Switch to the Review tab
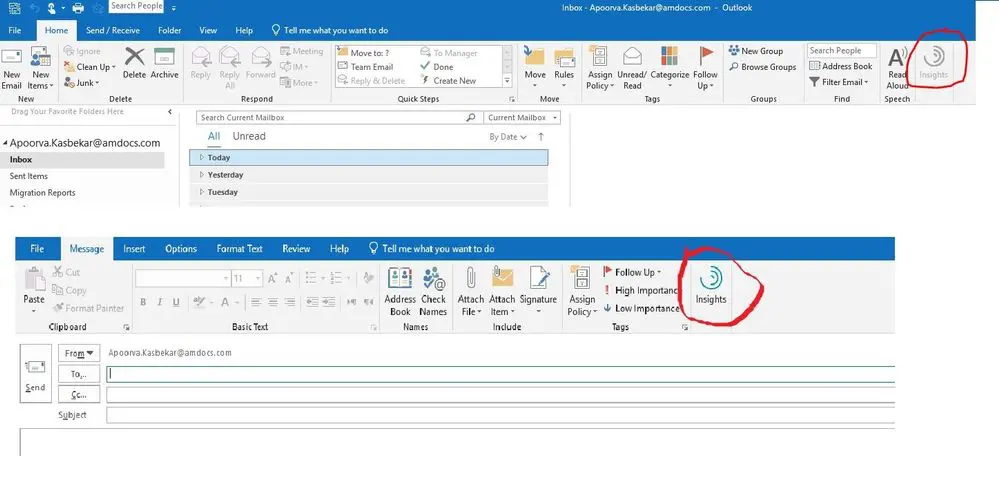Screen dimensions: 999x499 (x=296, y=249)
